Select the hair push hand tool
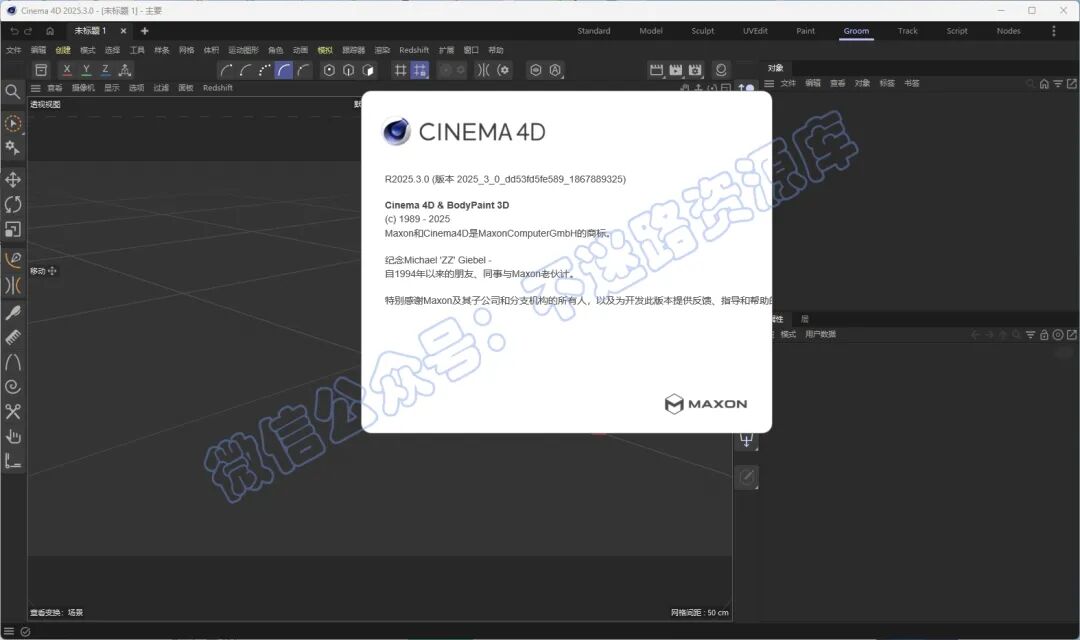The height and width of the screenshot is (640, 1080). click(x=12, y=436)
